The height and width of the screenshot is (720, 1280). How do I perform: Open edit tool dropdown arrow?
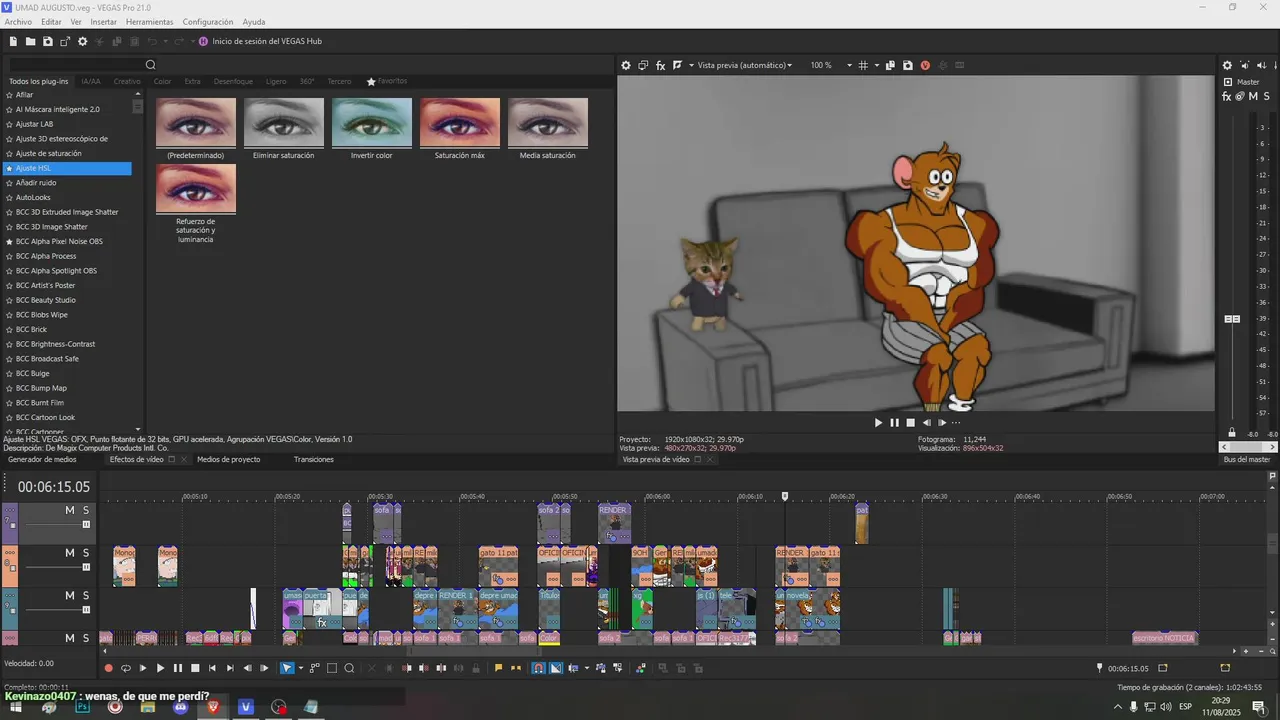(x=300, y=668)
